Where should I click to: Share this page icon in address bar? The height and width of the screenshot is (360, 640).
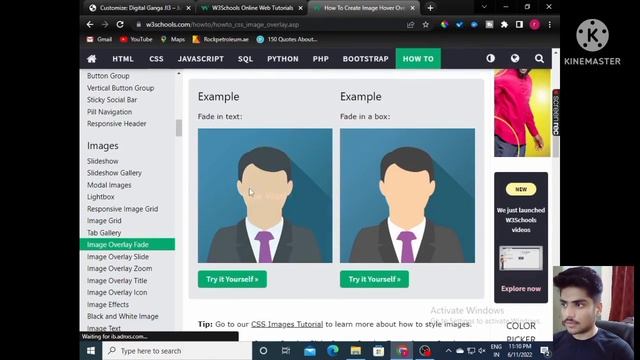[411, 24]
